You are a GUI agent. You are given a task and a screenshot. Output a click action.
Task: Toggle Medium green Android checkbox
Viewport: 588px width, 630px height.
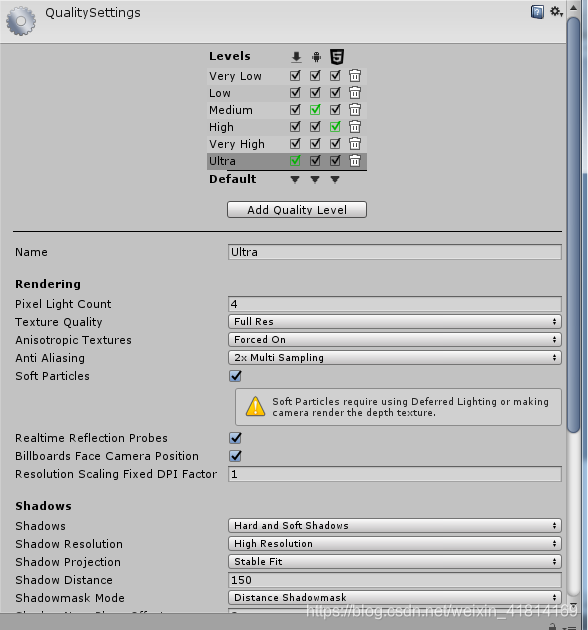click(x=315, y=110)
